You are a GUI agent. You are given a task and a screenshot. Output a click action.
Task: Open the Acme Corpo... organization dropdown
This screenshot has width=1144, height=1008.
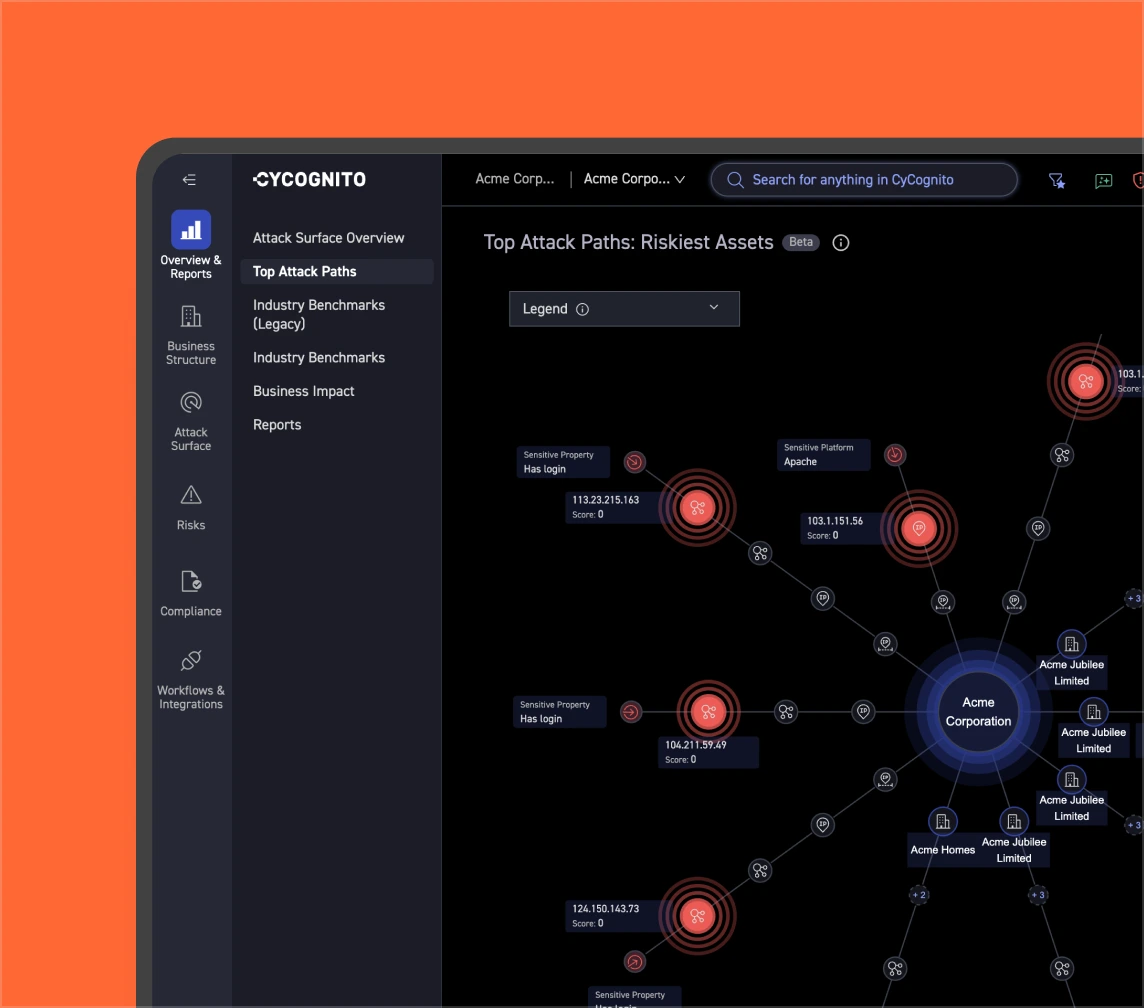coord(634,180)
